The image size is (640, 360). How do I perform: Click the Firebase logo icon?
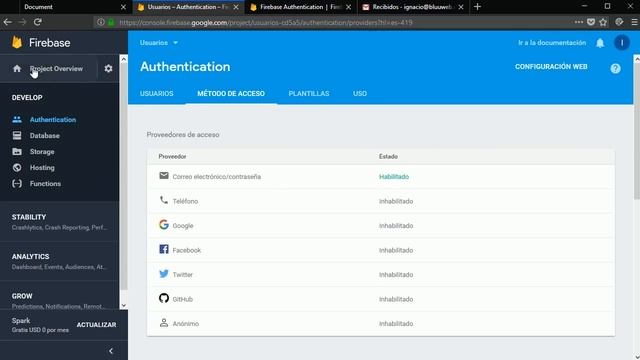(17, 42)
